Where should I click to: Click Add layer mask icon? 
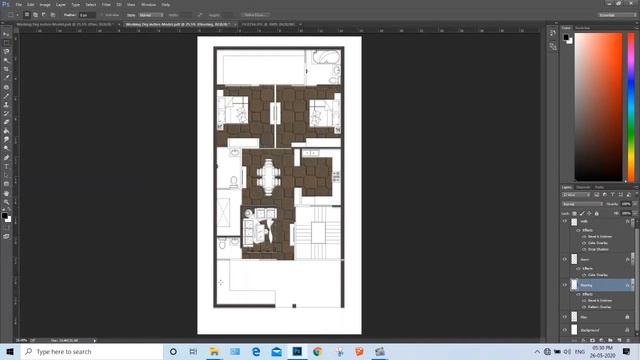(x=592, y=340)
